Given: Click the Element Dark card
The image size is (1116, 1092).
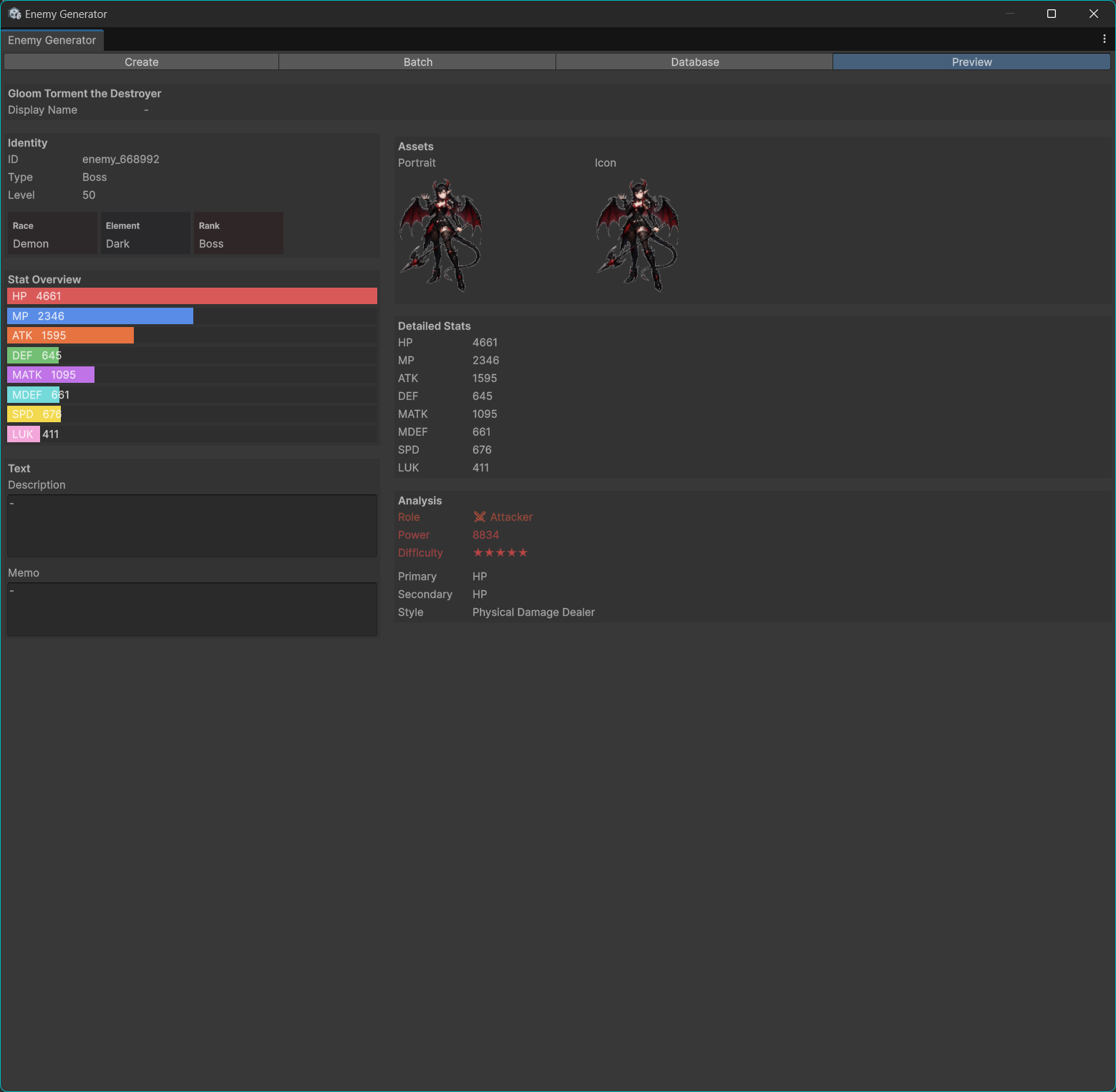Looking at the screenshot, I should (x=145, y=233).
